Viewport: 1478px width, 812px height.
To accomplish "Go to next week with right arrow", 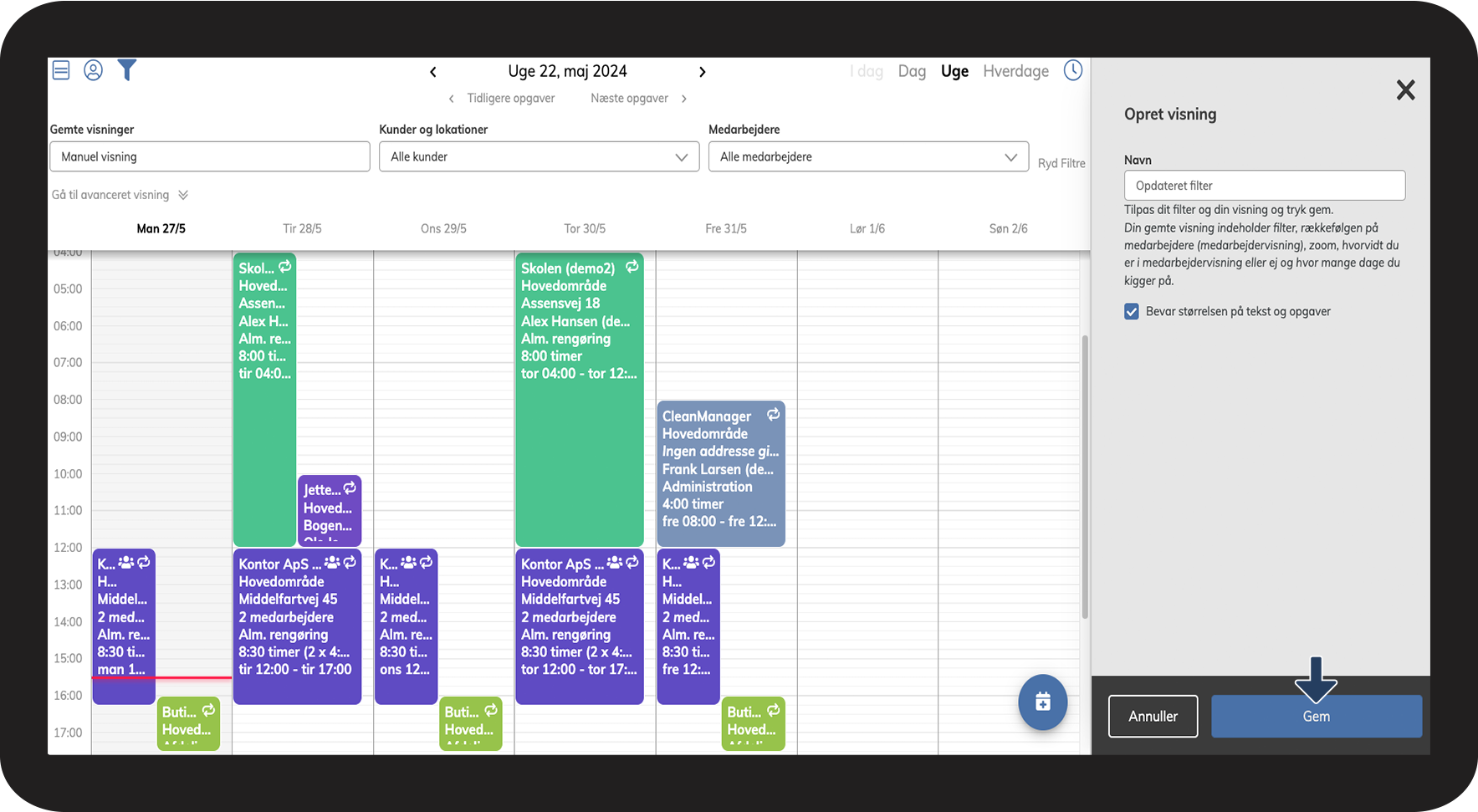I will (x=703, y=72).
